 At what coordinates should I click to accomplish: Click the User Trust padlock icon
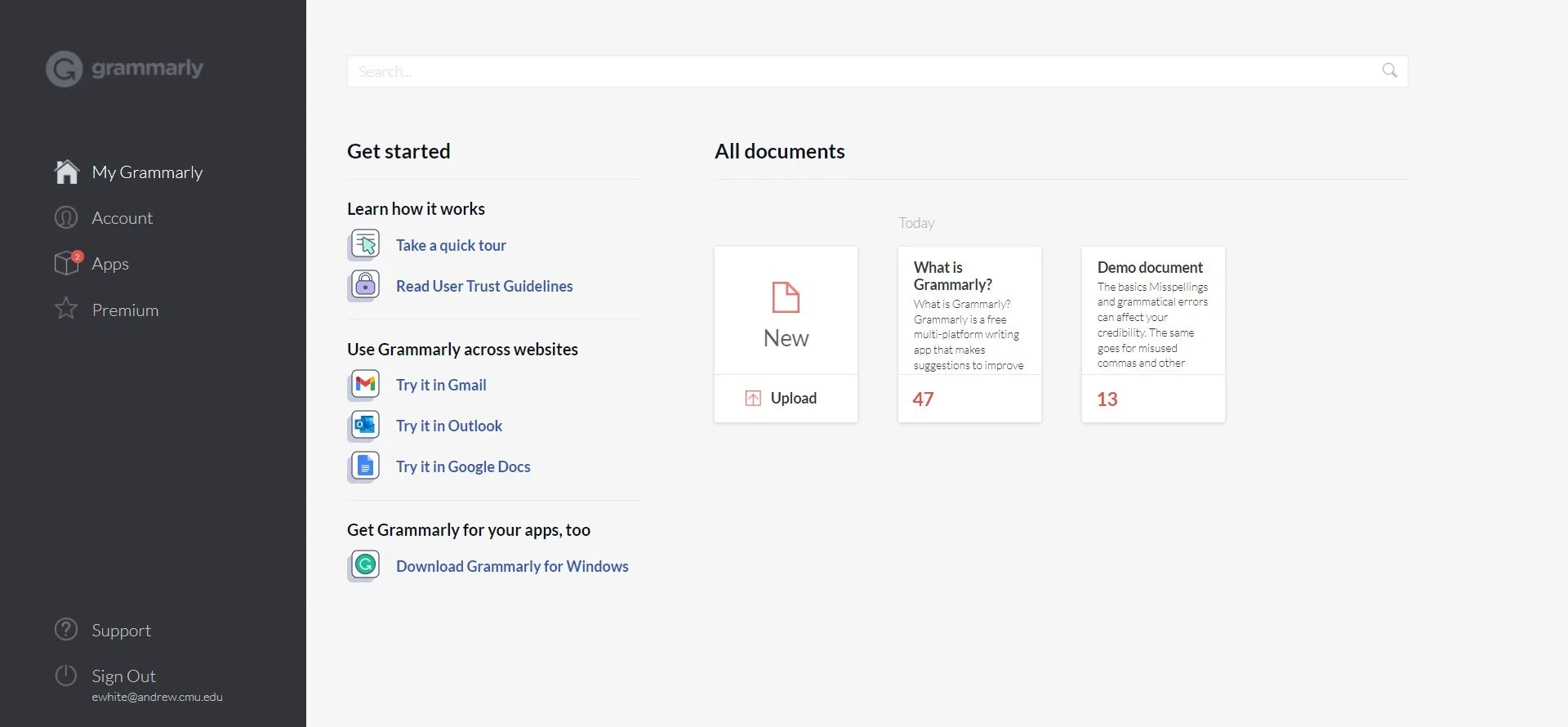pos(365,285)
